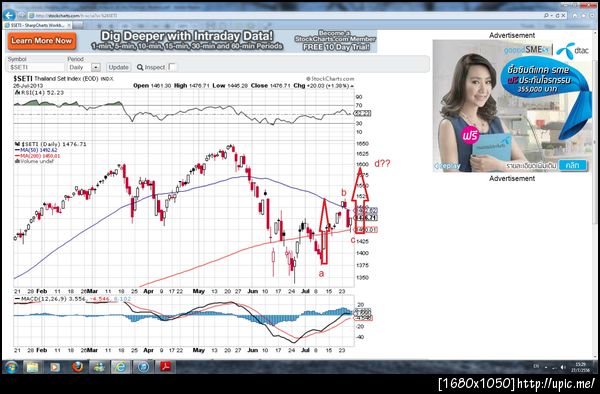Screen dimensions: 600x394
Task: Click the Symbol input field with $SETI
Action: pyautogui.click(x=36, y=67)
